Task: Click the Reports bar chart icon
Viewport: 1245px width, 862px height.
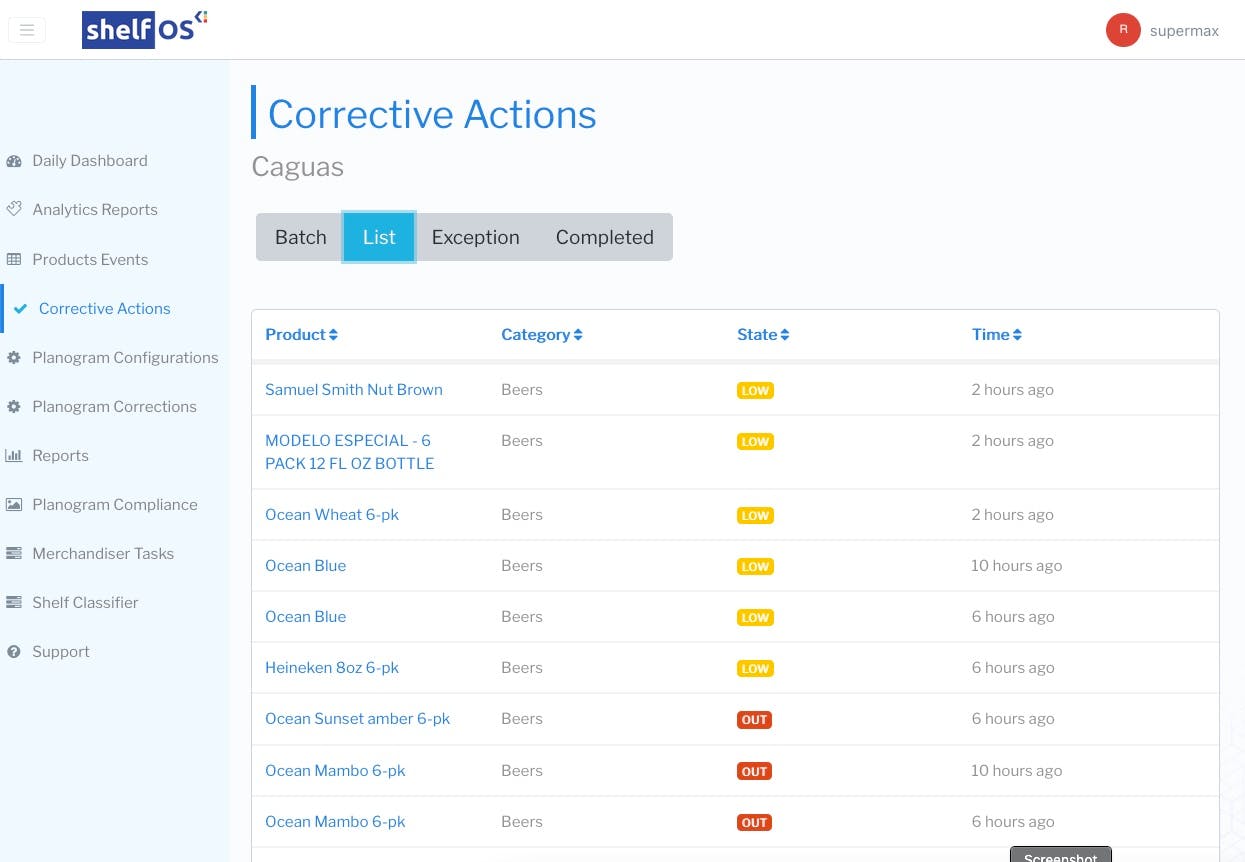Action: tap(14, 456)
